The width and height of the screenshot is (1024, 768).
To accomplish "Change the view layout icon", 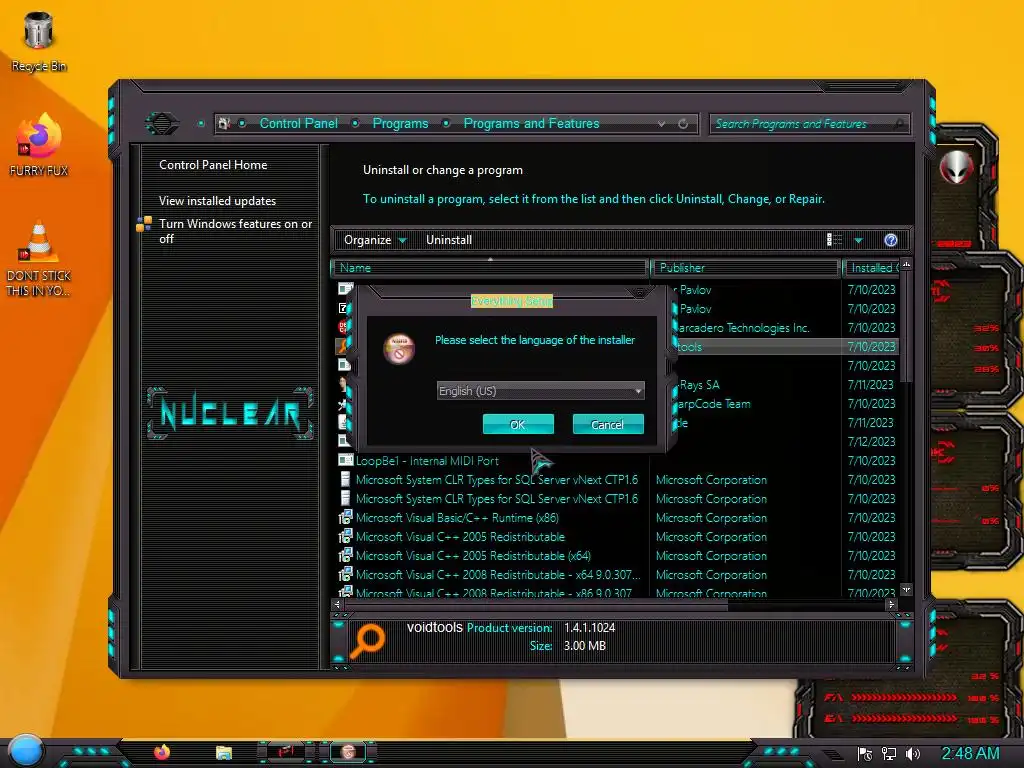I will click(835, 240).
